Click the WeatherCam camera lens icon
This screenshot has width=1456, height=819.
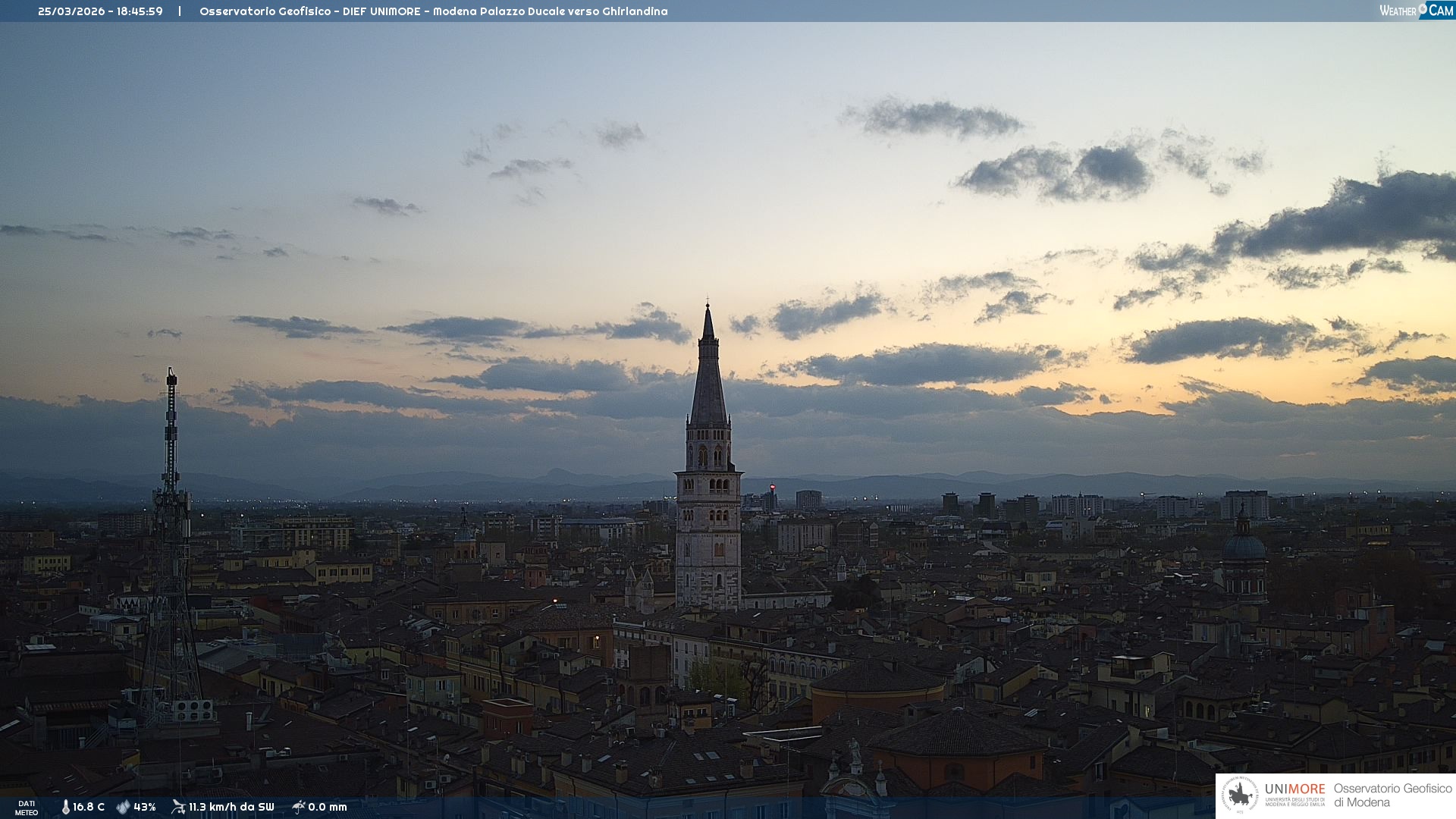pos(1423,8)
